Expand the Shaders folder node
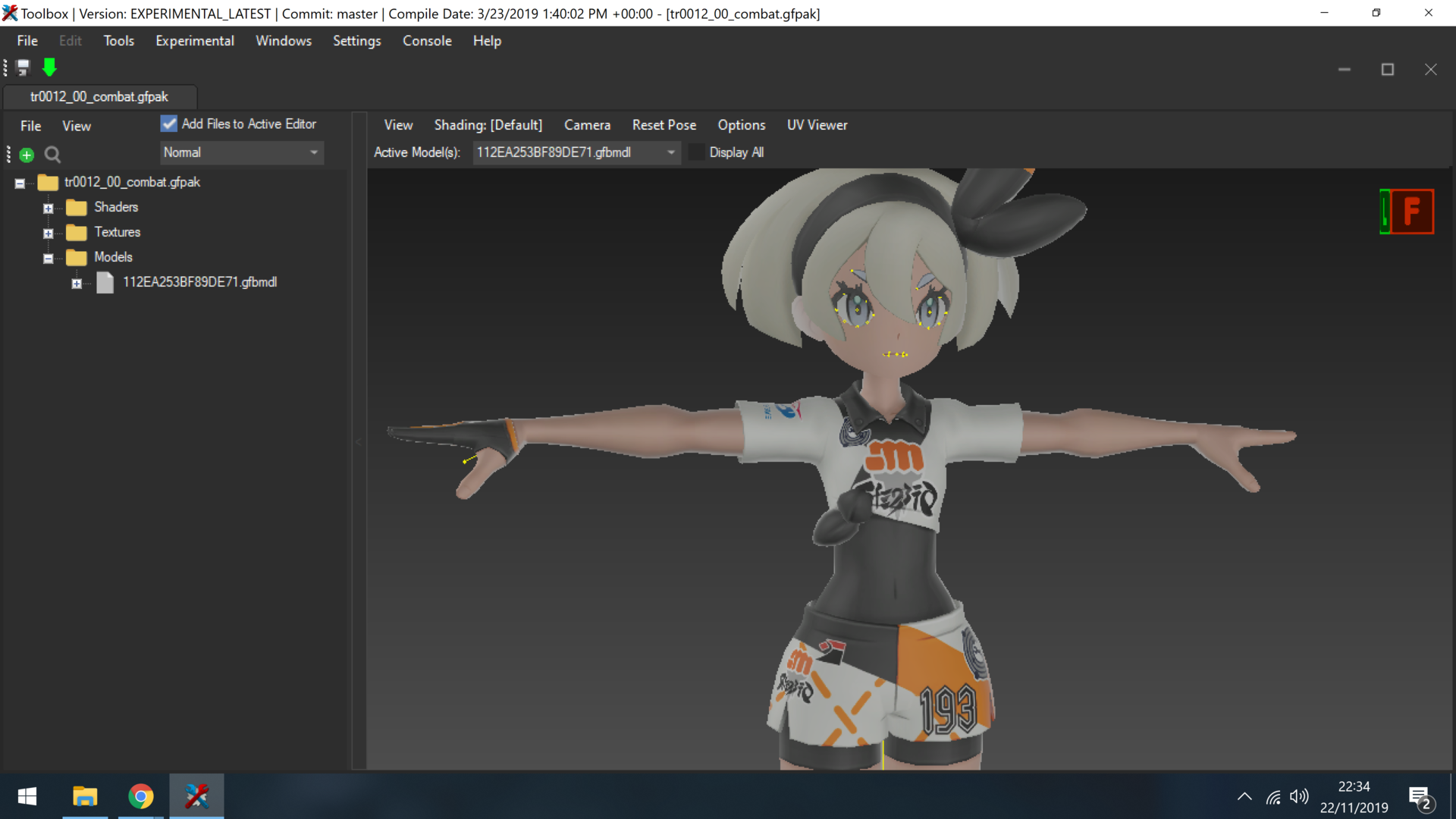Image resolution: width=1456 pixels, height=819 pixels. pos(48,208)
